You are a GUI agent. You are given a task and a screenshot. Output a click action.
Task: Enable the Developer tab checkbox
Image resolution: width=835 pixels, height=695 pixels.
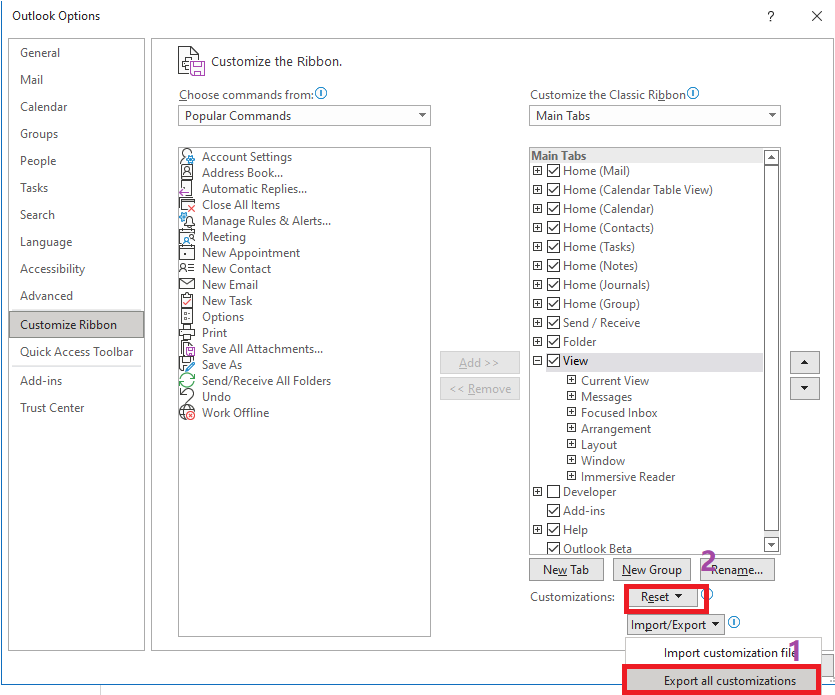[553, 492]
